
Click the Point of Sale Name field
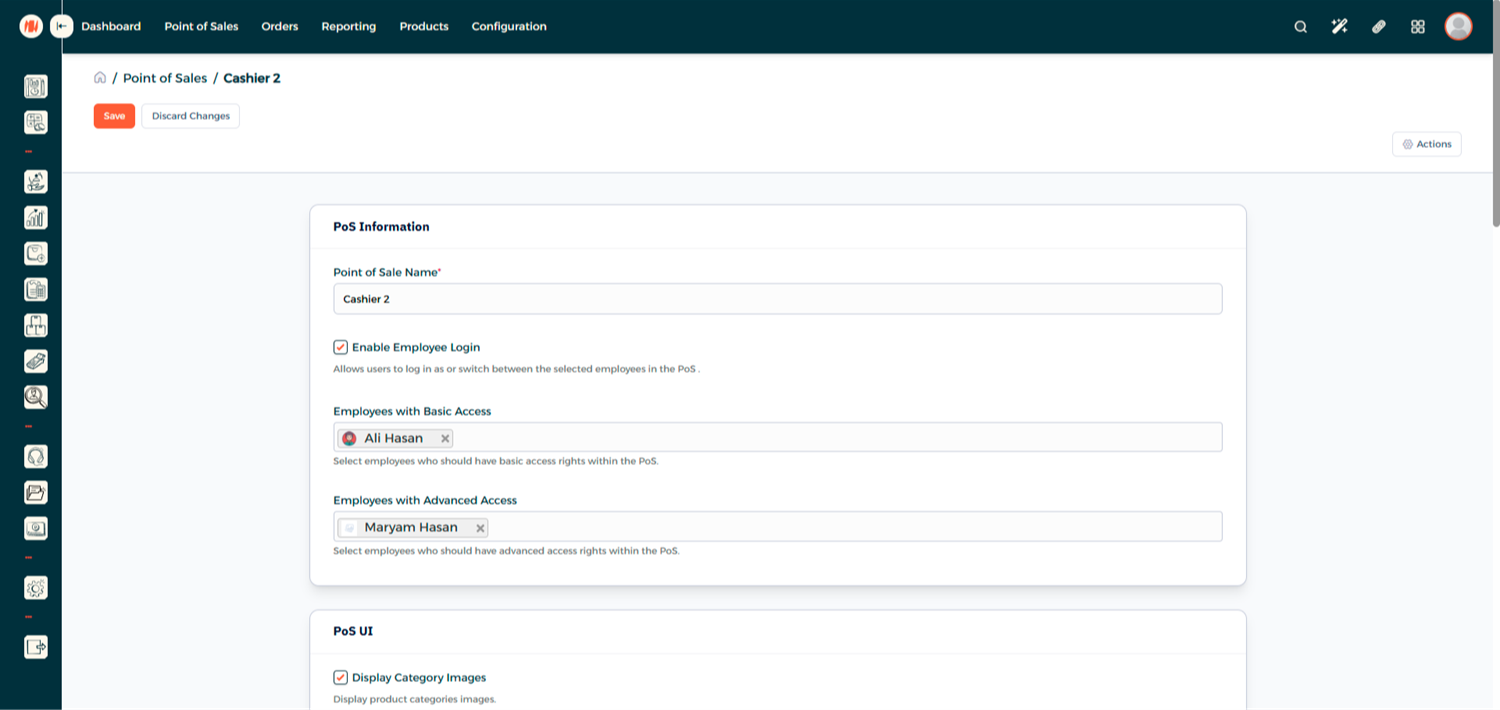point(777,299)
